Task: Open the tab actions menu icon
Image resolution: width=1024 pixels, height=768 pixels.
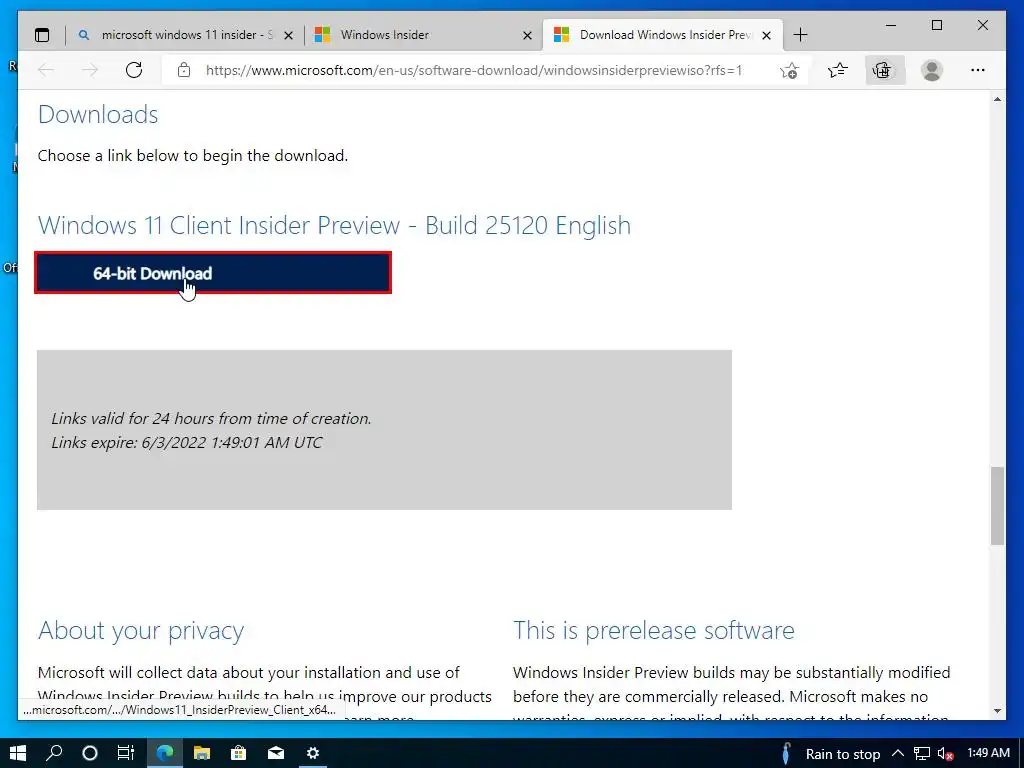Action: click(42, 35)
